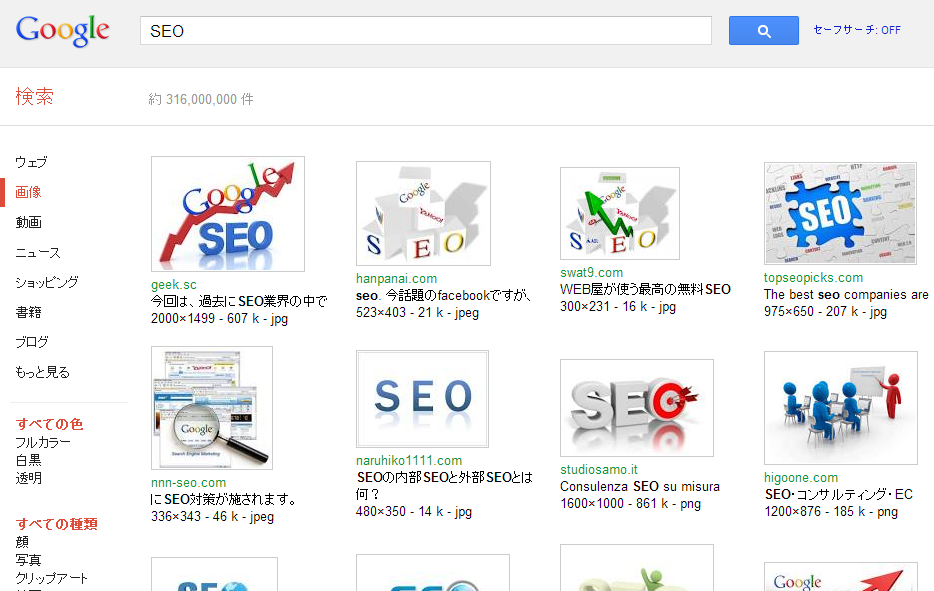Filter images by フルカラー
The width and height of the screenshot is (934, 591).
pos(43,443)
